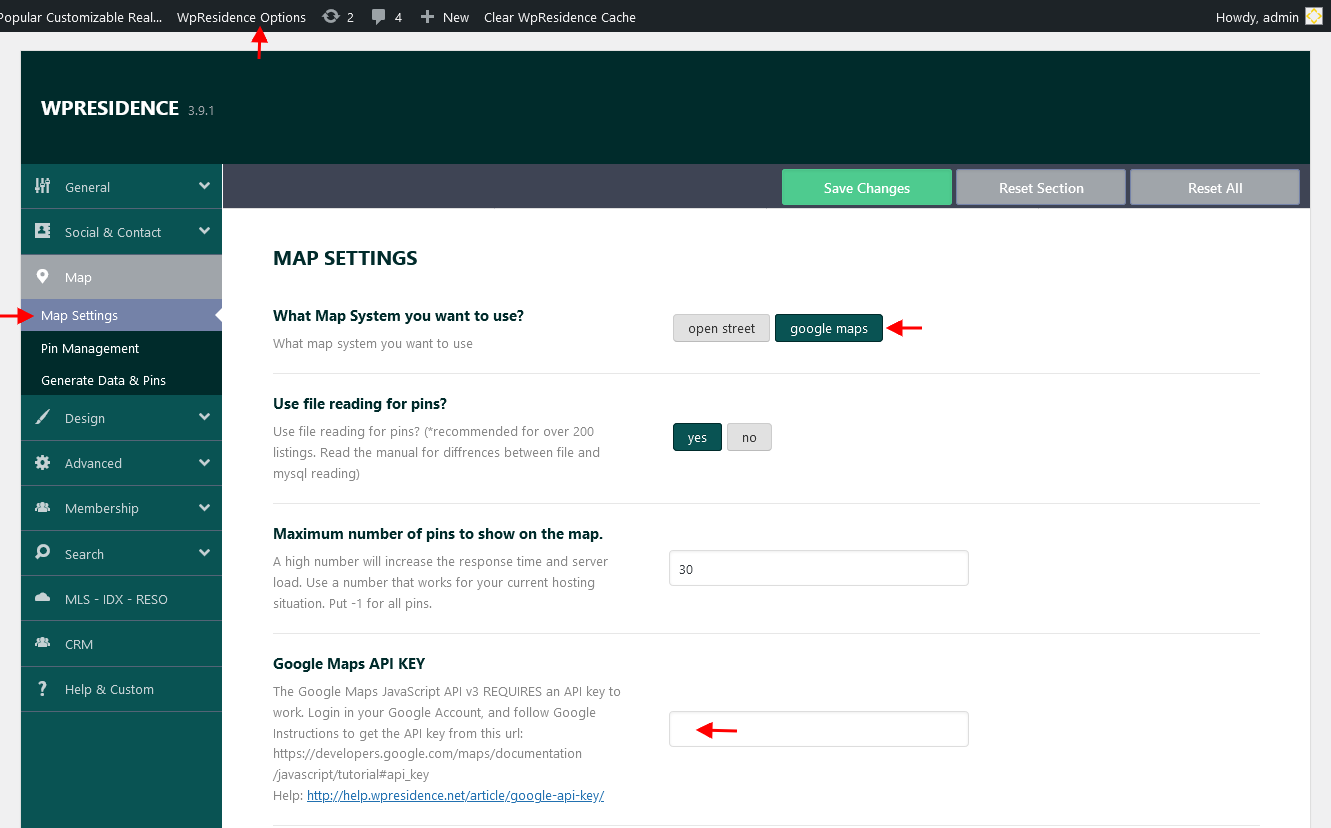Click the Social & Contact card icon
This screenshot has height=828, width=1331.
42,231
